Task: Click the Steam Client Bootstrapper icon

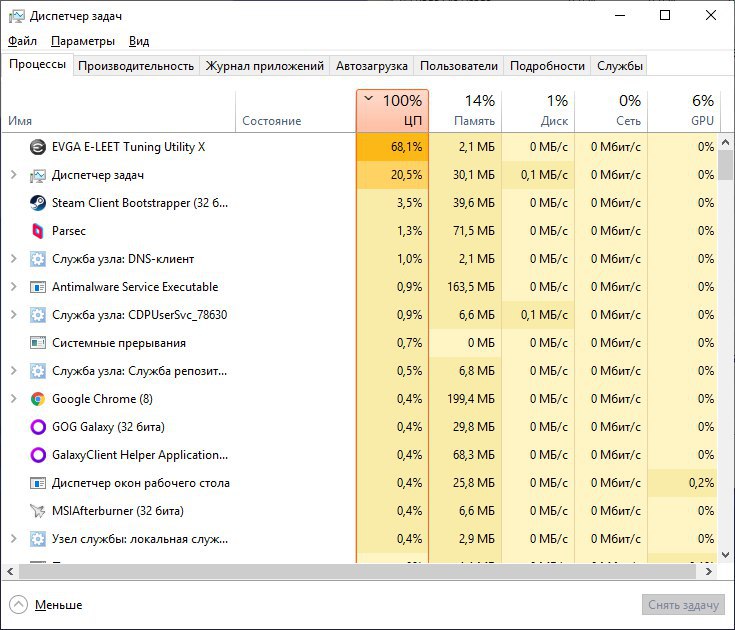Action: pos(38,203)
